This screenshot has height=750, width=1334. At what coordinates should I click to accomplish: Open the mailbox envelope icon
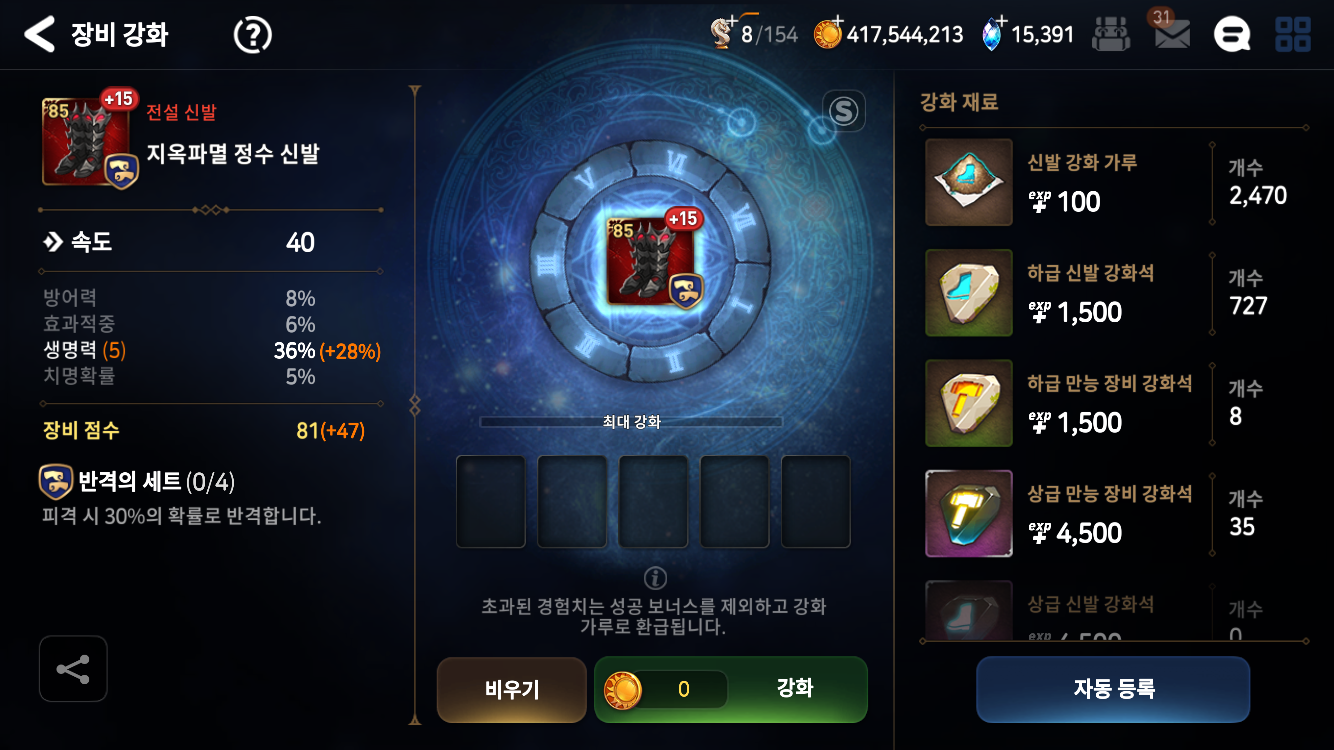[1172, 34]
